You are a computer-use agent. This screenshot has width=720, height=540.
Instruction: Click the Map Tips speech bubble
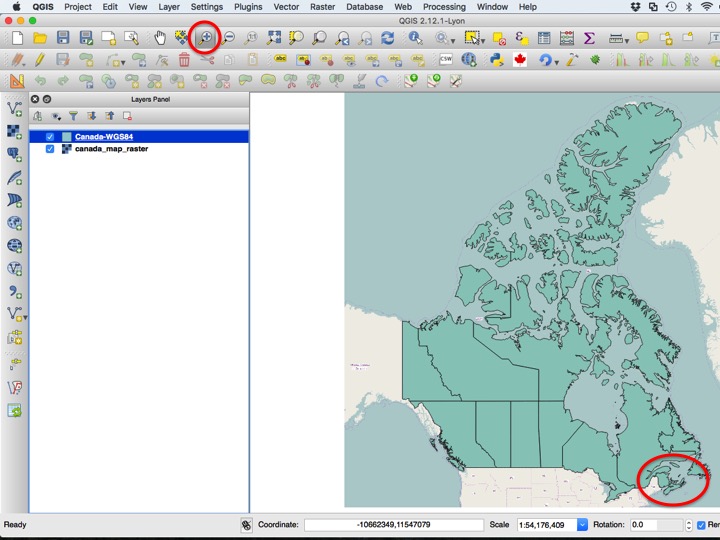(642, 38)
